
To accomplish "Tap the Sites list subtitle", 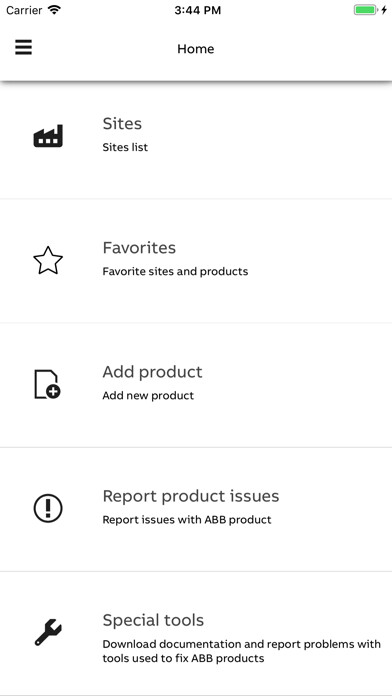I will point(125,147).
